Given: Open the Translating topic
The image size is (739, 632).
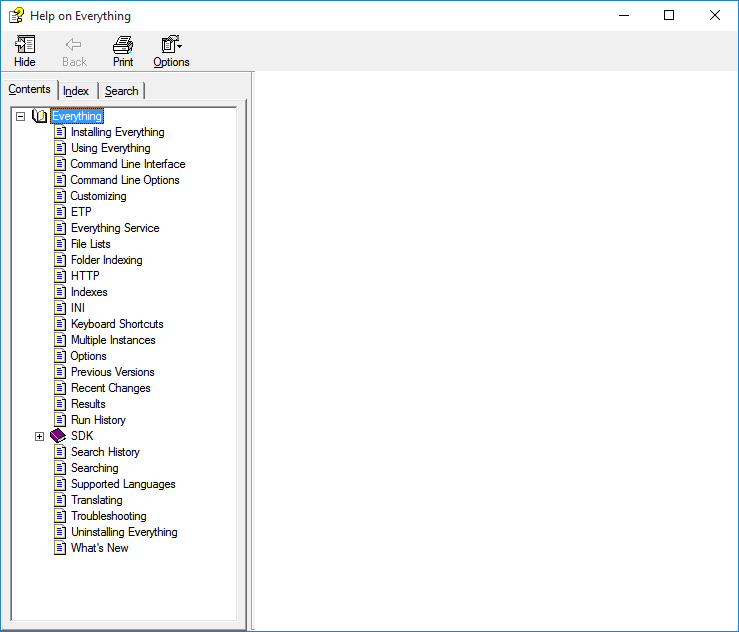Looking at the screenshot, I should (x=97, y=500).
